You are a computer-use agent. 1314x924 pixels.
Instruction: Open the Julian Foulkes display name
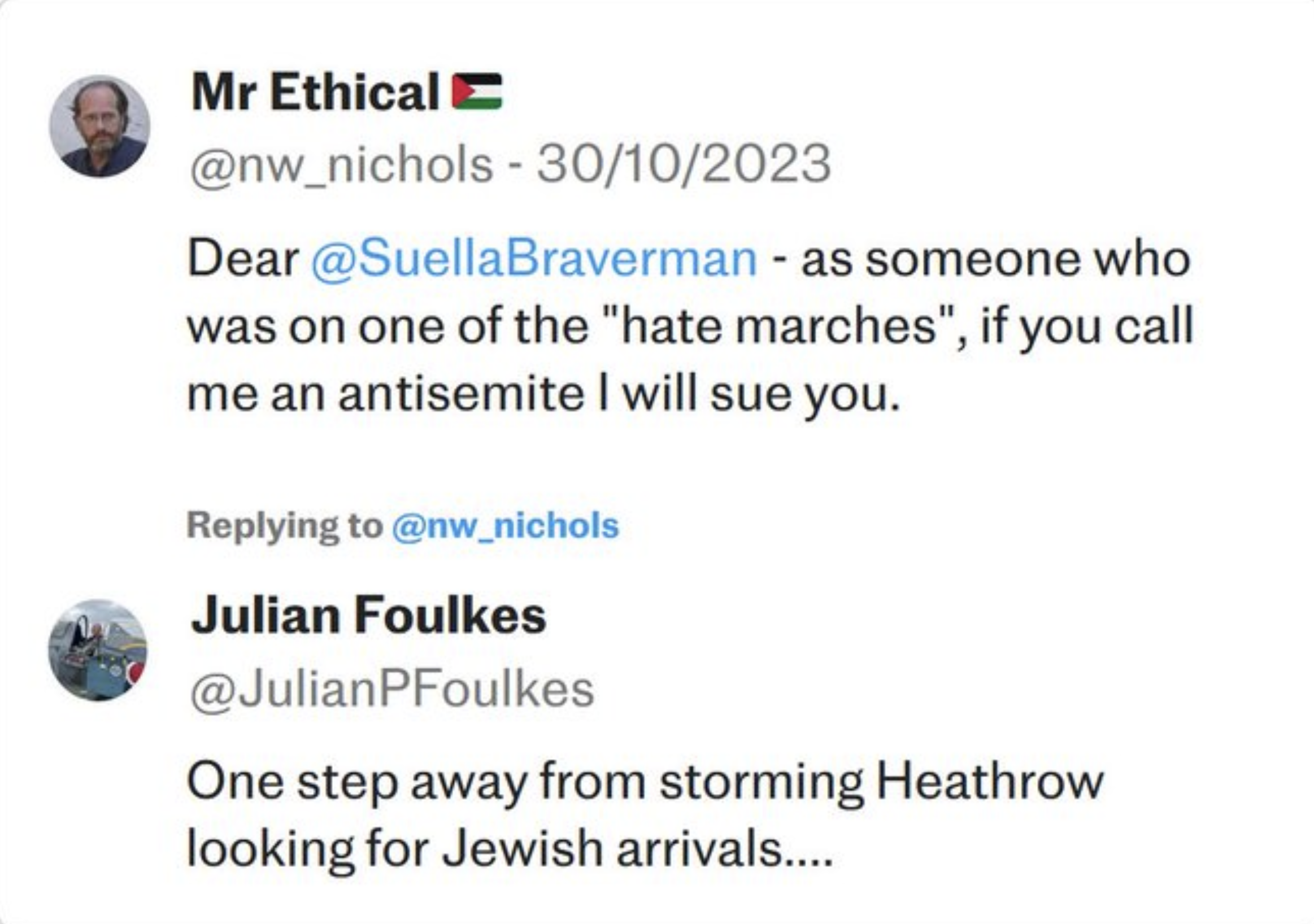(x=368, y=616)
